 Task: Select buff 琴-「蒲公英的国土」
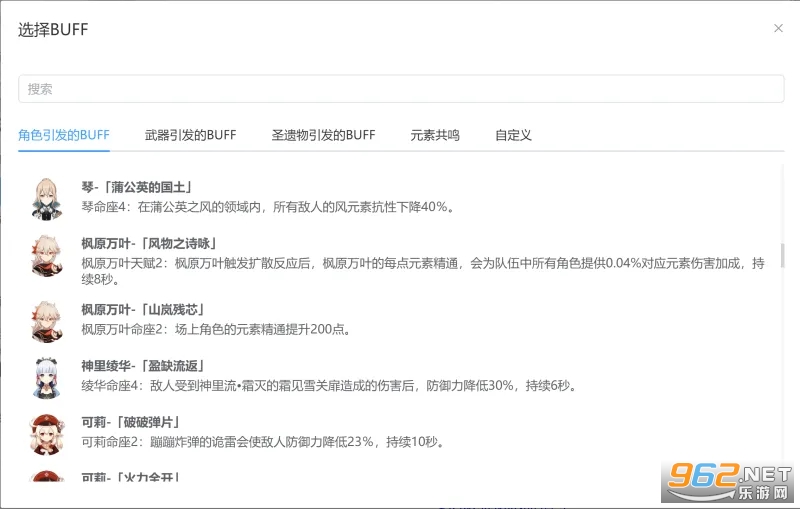click(136, 187)
